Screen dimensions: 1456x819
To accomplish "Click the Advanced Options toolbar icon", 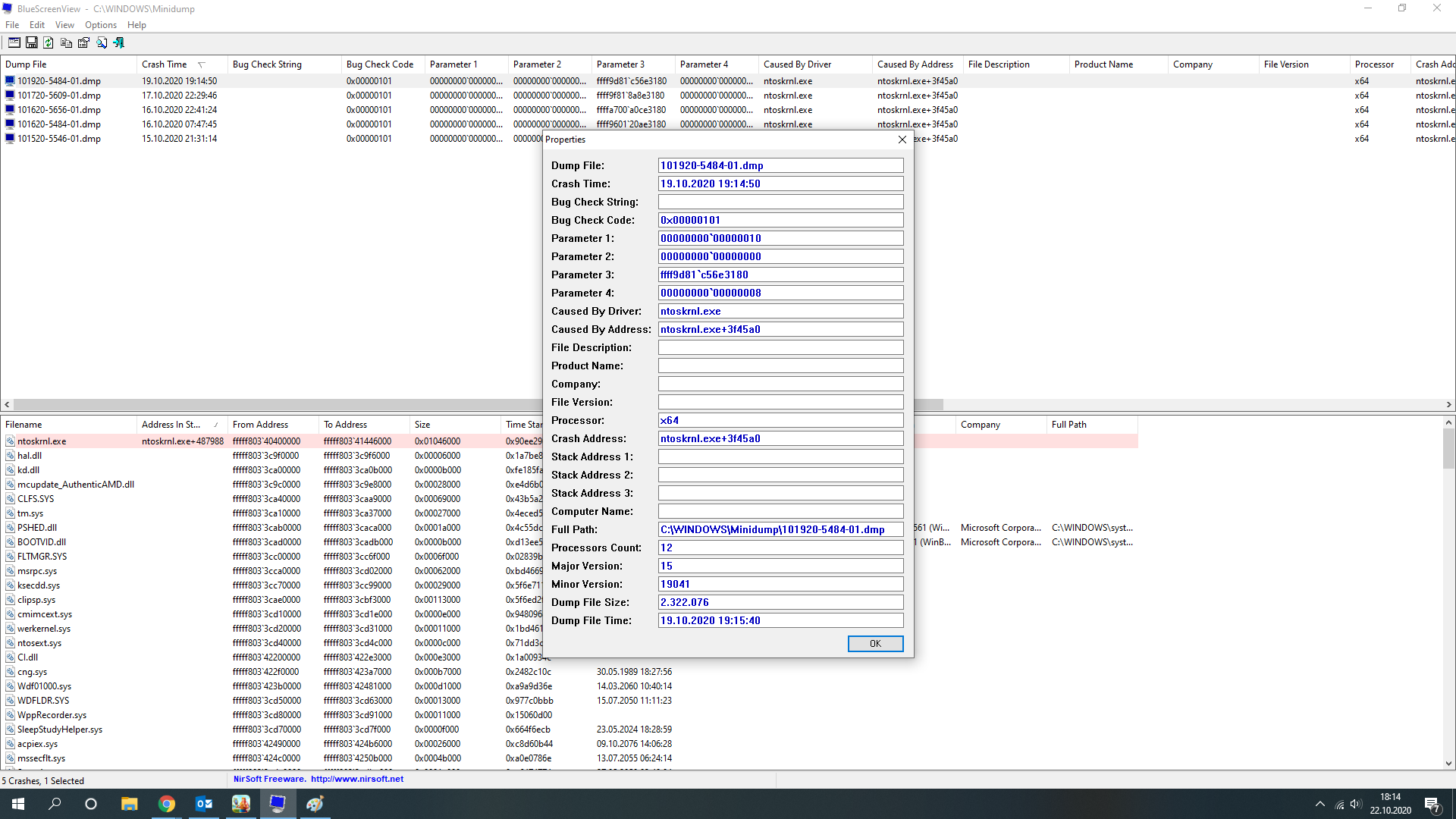I will point(14,43).
